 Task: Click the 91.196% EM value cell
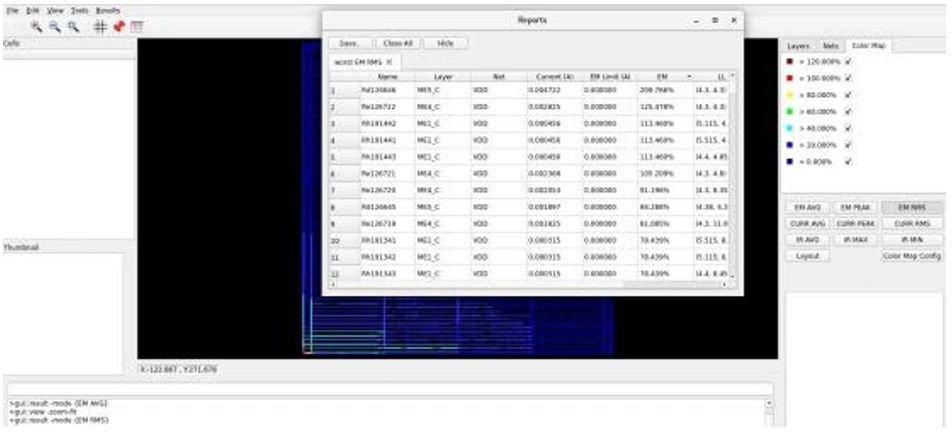tap(665, 190)
